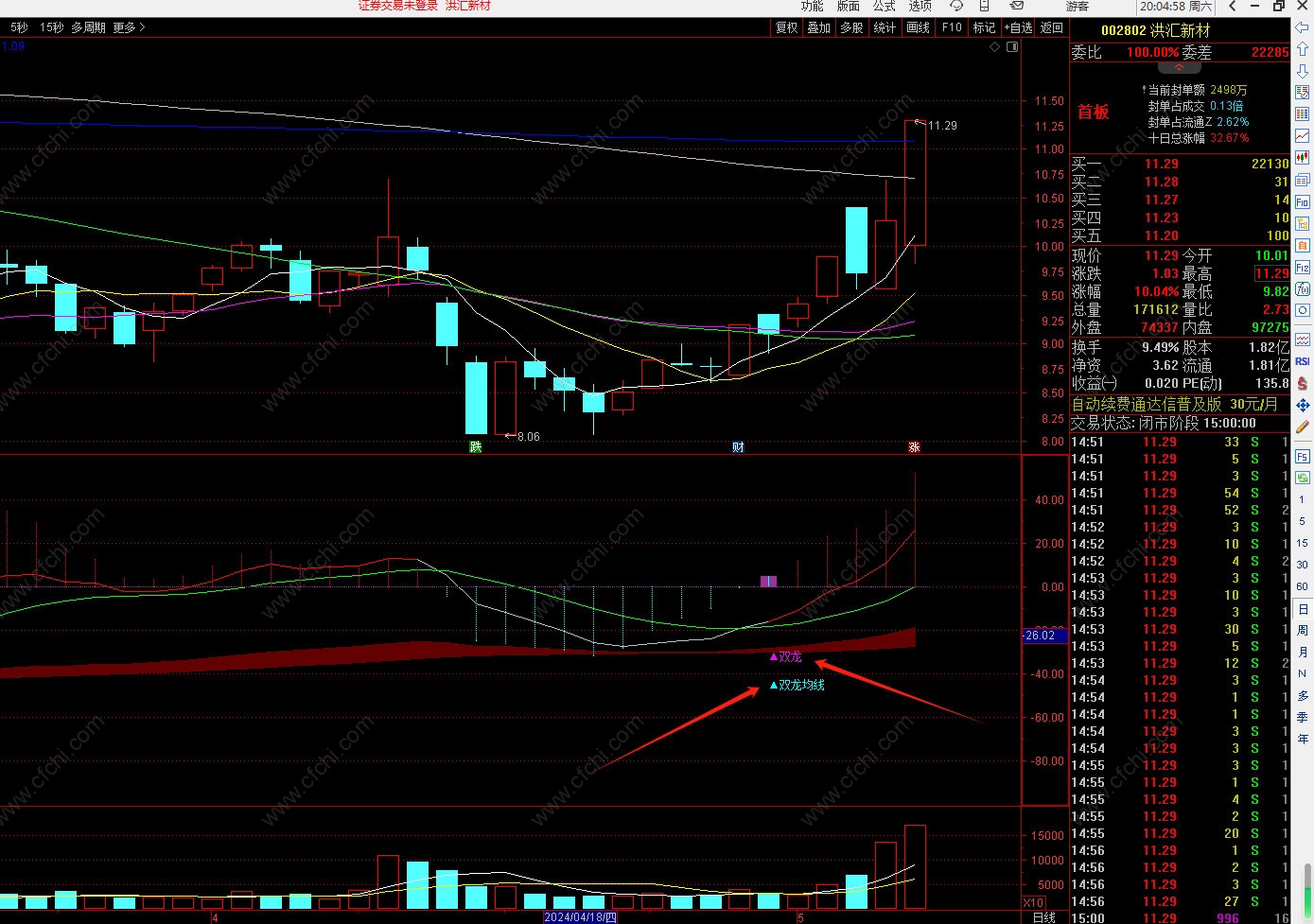Click the 复权 button

(x=787, y=27)
